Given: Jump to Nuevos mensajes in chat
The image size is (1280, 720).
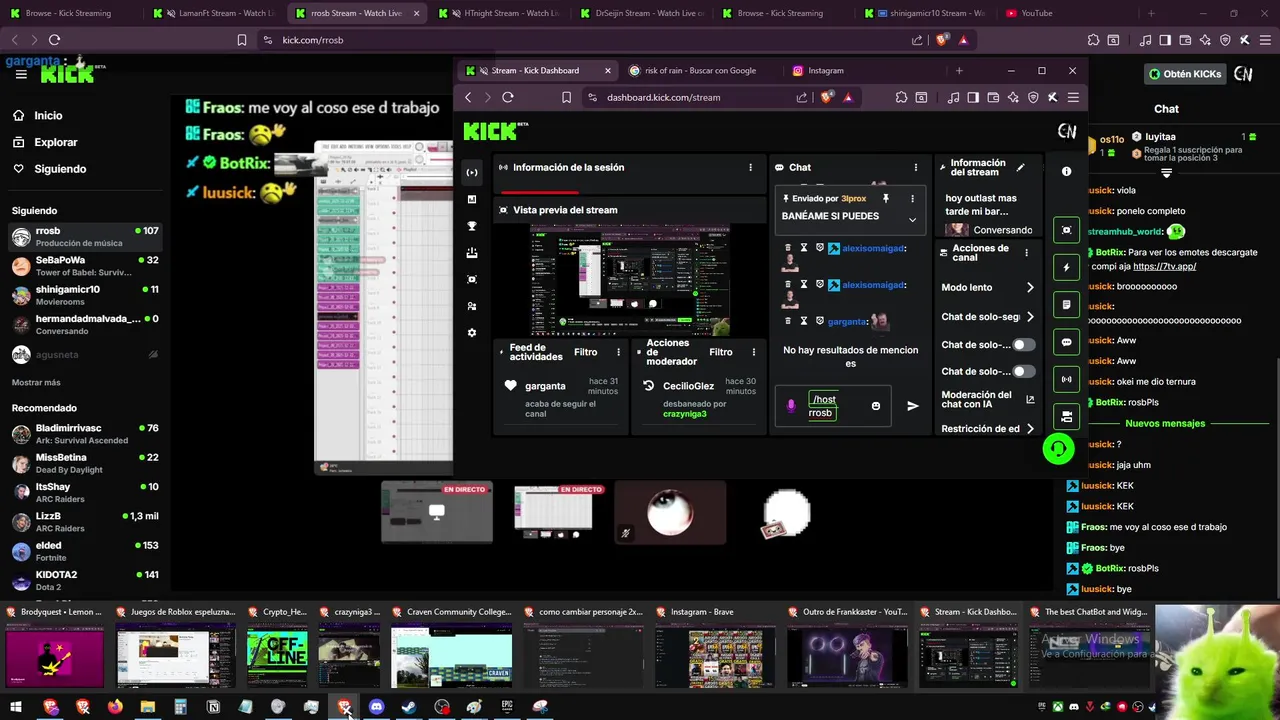Looking at the screenshot, I should click(1165, 423).
